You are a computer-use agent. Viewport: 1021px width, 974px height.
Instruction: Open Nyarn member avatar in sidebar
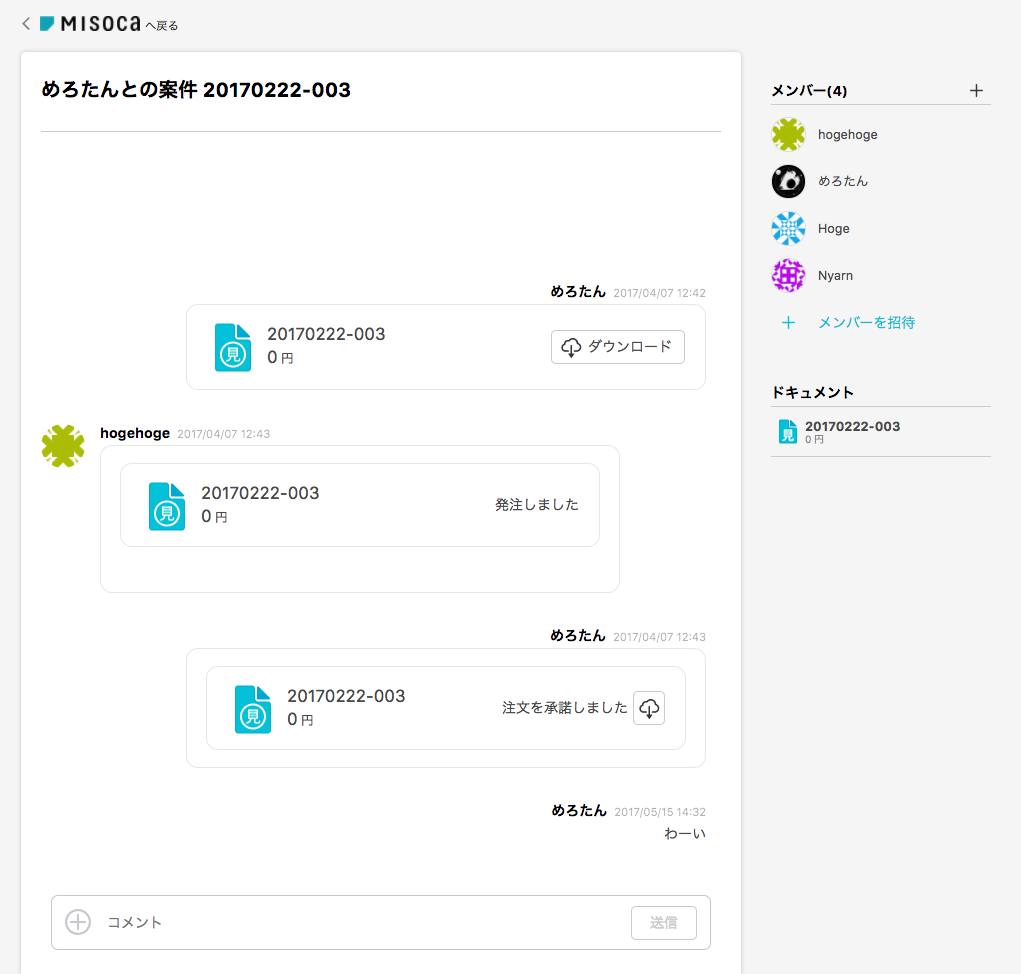788,275
